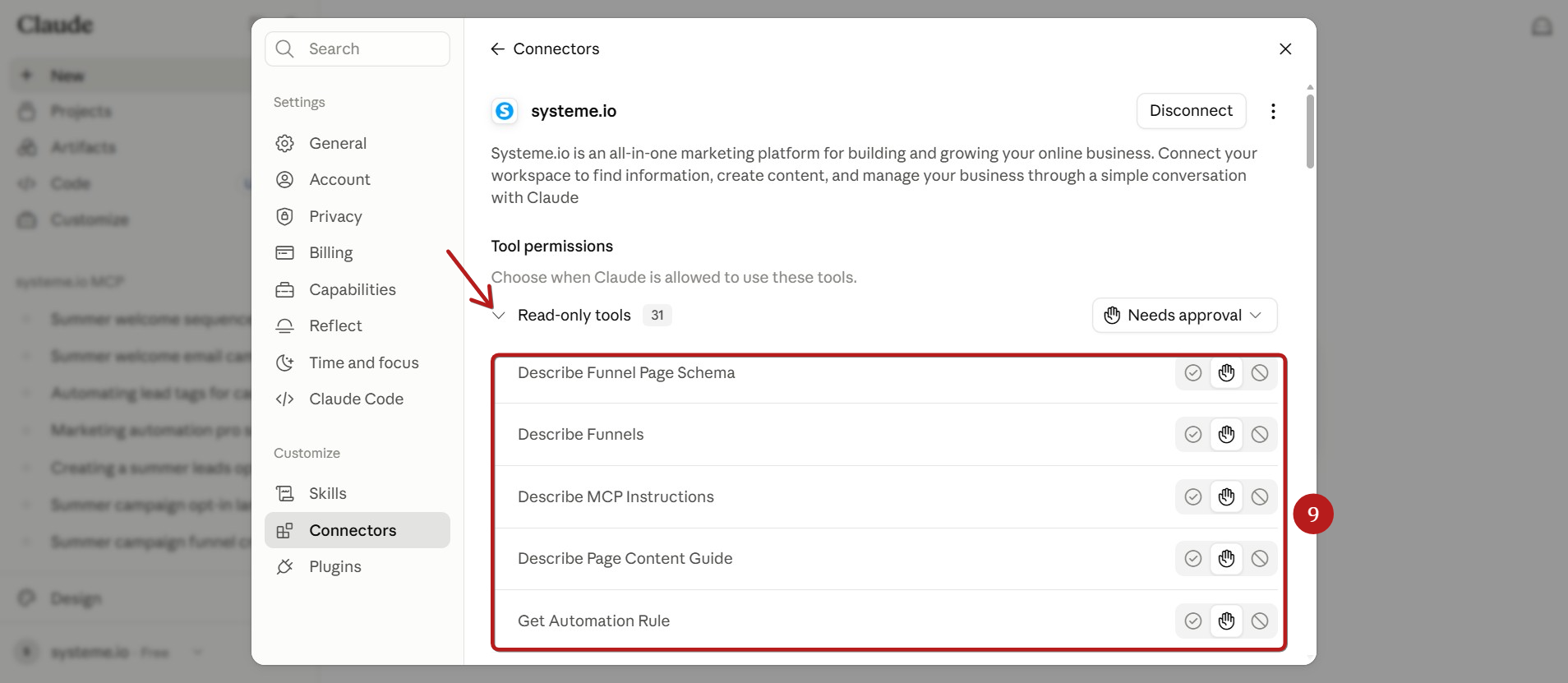Click the Describe MCP Instructions tool name
Screen dimensions: 1568x683
(616, 497)
